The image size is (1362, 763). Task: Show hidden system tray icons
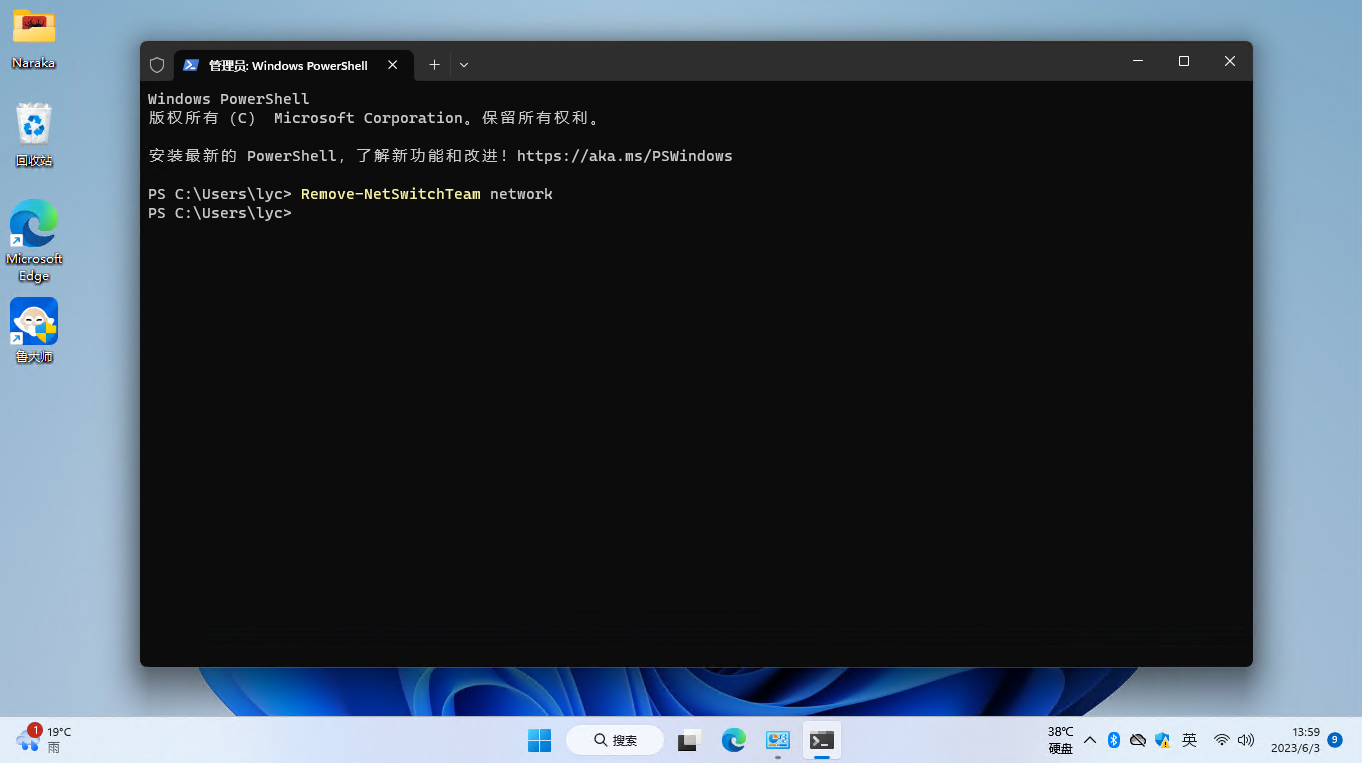(1090, 740)
